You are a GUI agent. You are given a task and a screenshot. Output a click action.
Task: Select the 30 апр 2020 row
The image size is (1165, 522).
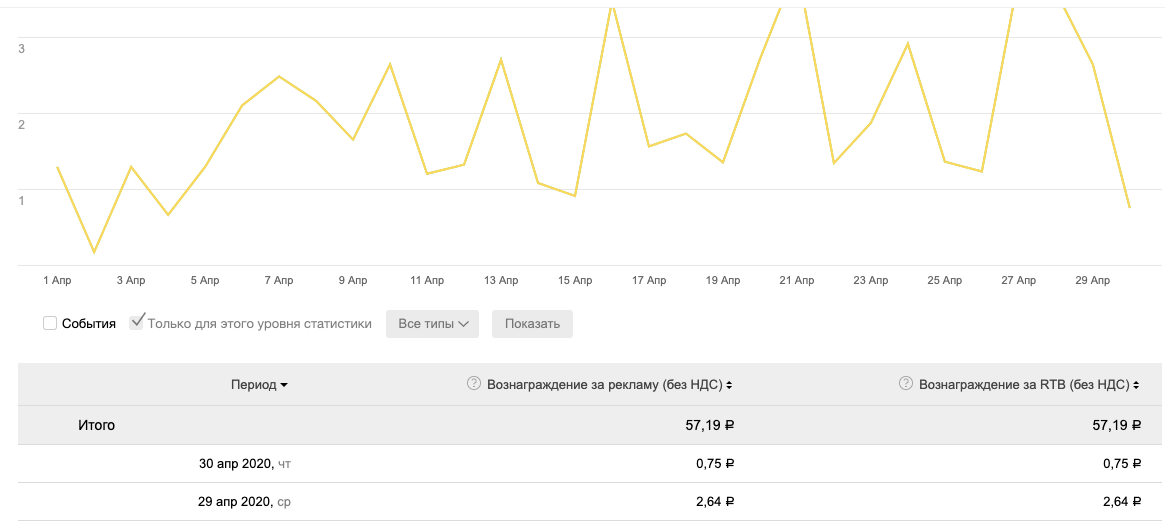(591, 464)
